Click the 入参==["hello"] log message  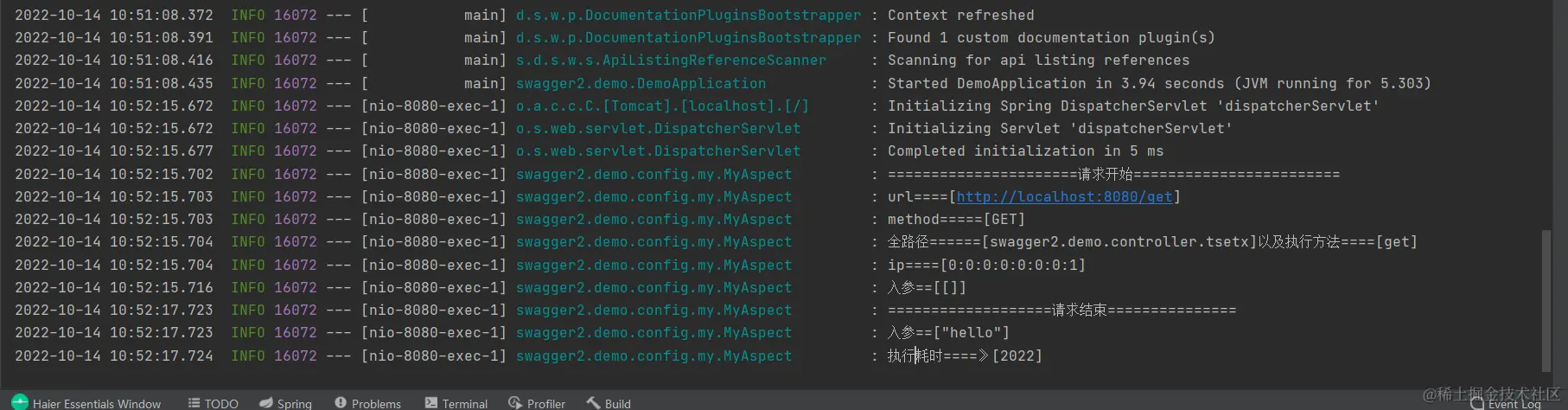pyautogui.click(x=948, y=332)
